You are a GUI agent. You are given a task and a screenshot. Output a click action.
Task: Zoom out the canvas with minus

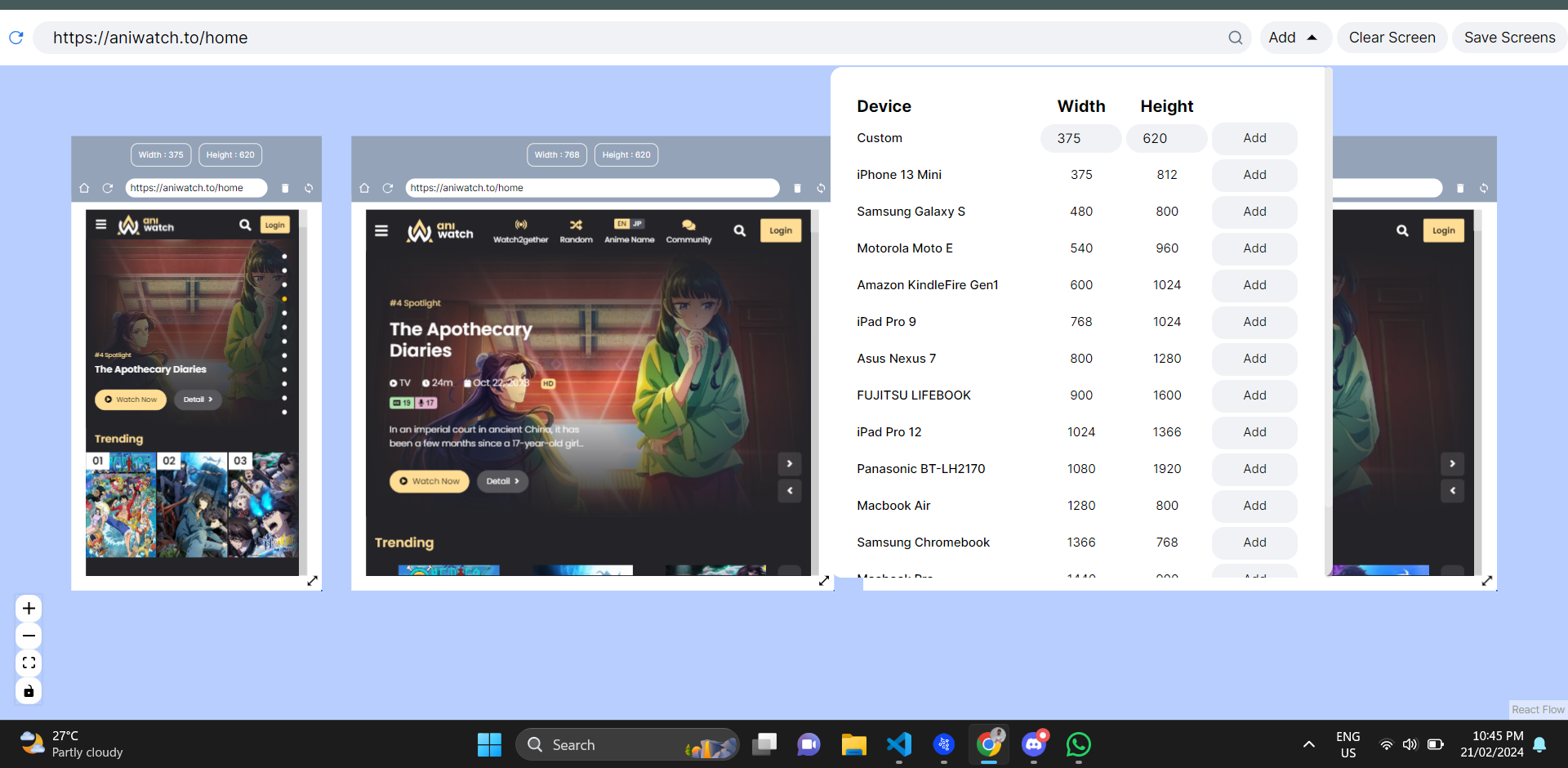tap(29, 636)
